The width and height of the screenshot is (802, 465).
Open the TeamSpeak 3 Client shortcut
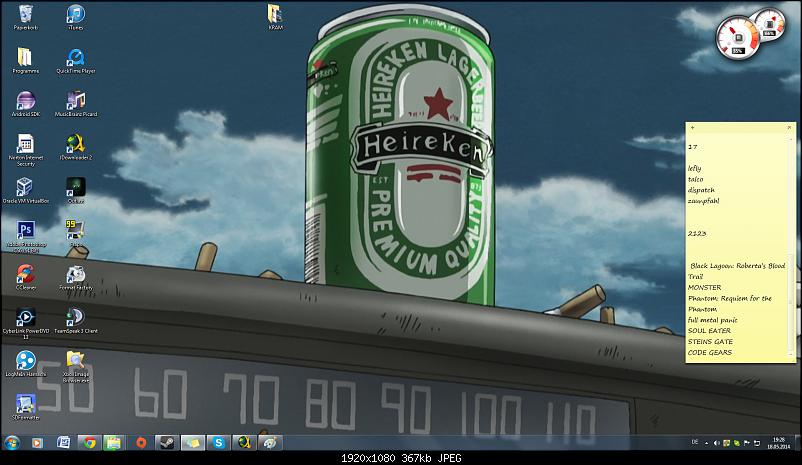76,321
